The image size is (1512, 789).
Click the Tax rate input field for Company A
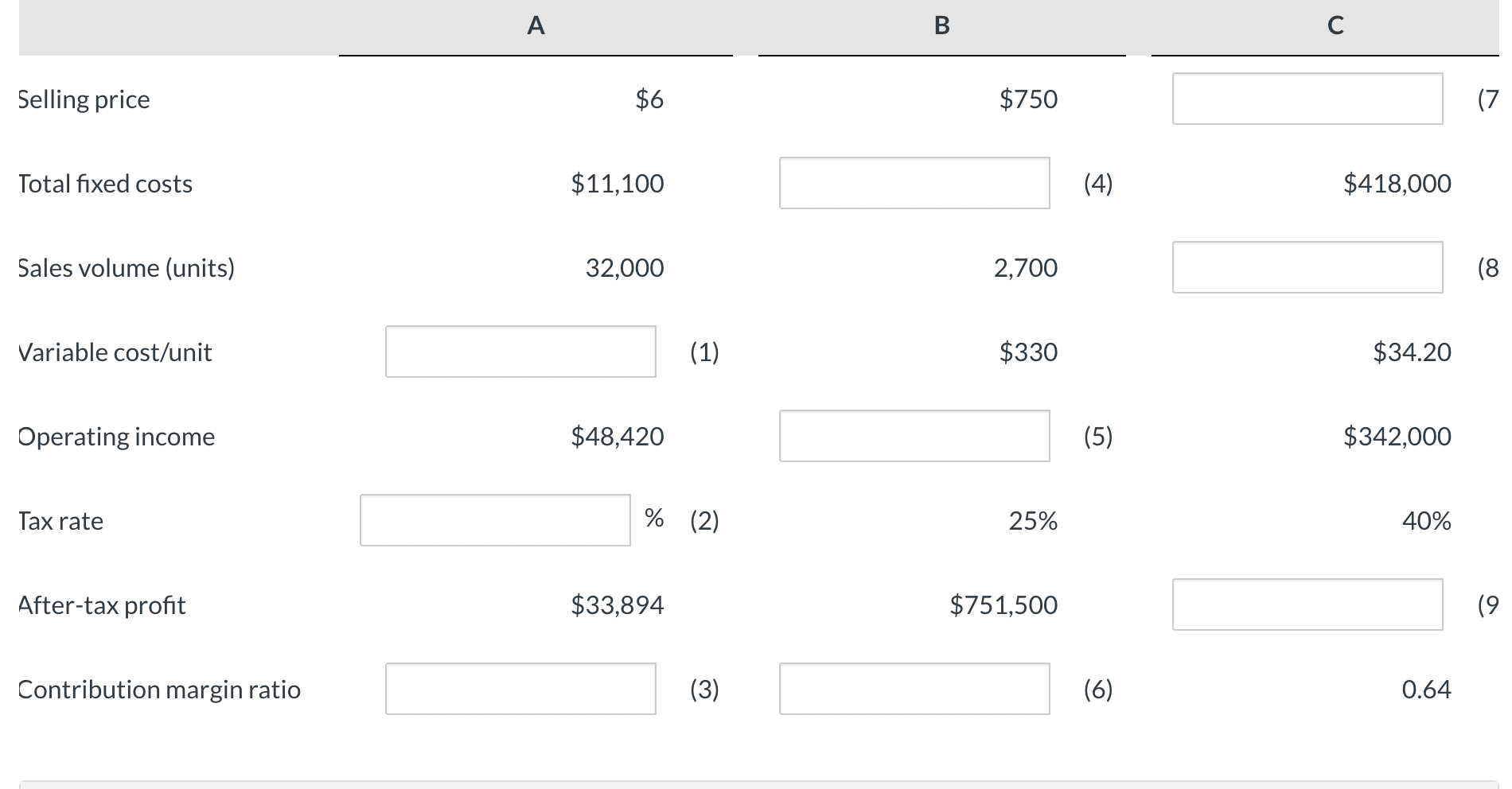[x=493, y=520]
